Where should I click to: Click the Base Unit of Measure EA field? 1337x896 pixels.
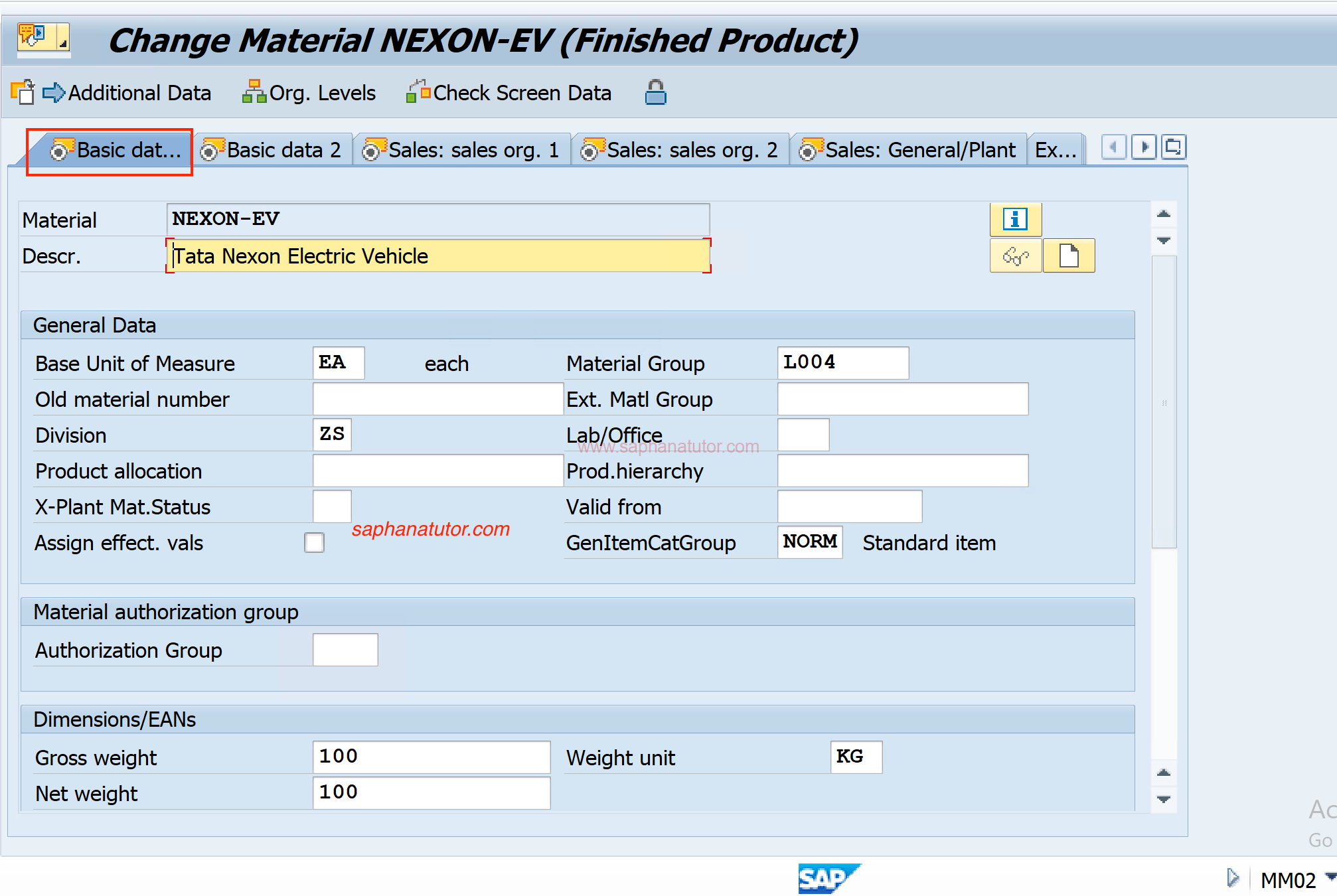[339, 362]
